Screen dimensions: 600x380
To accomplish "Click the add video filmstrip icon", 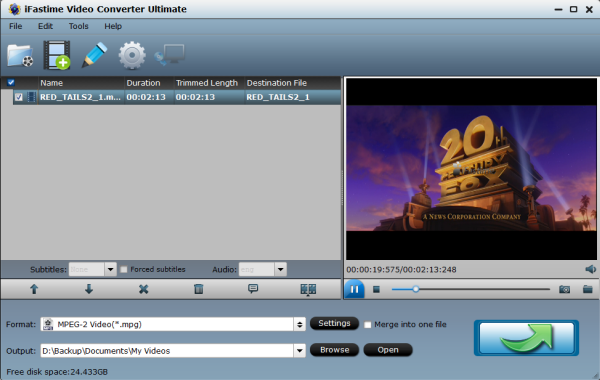I will point(57,55).
